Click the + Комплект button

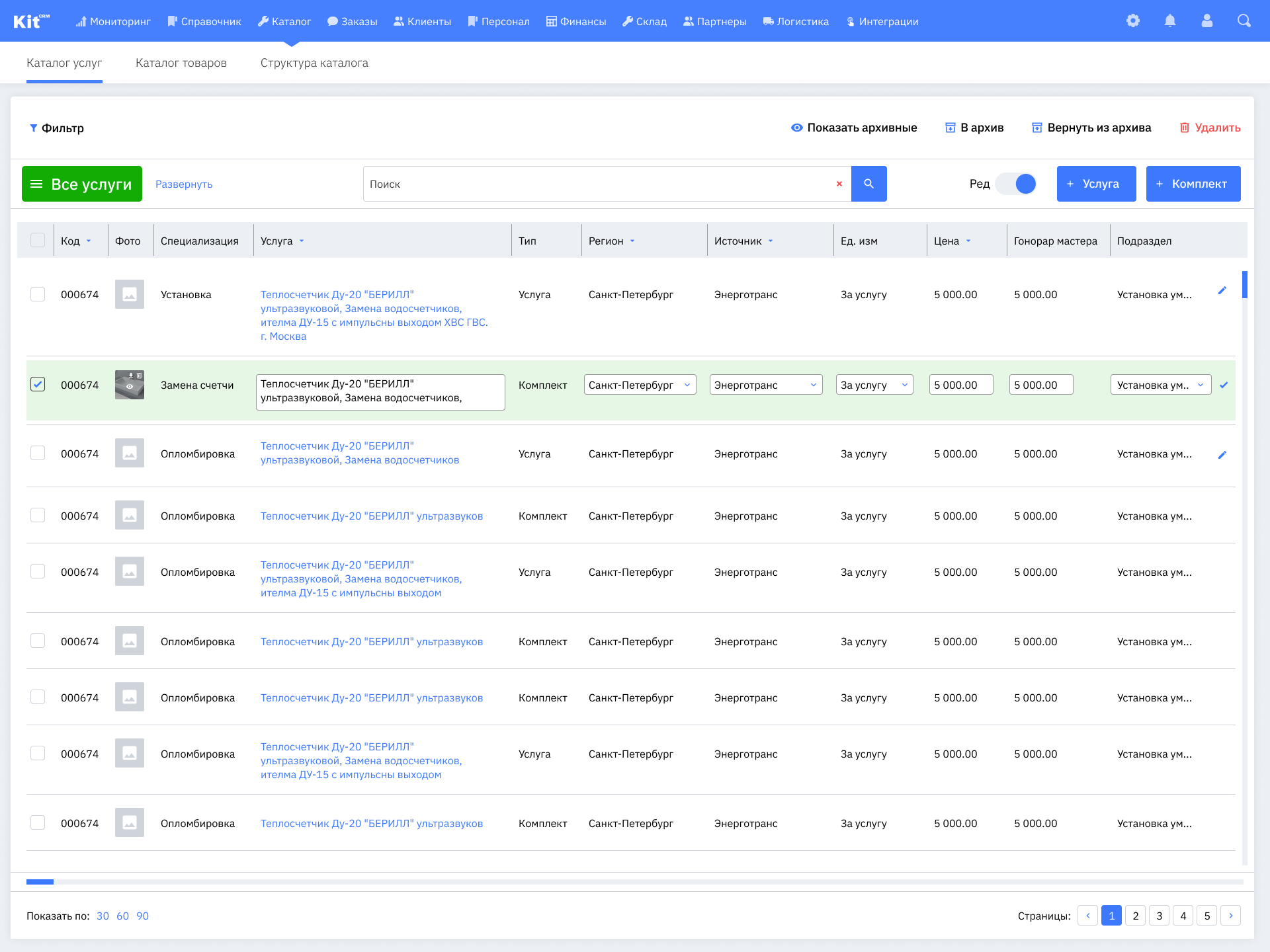coord(1193,184)
